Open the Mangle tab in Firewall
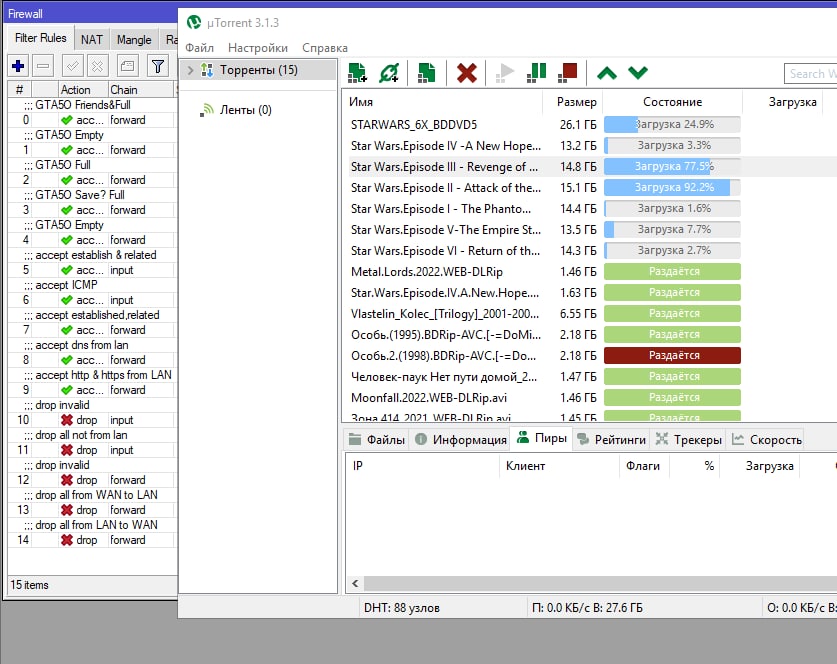837x664 pixels. coord(134,39)
